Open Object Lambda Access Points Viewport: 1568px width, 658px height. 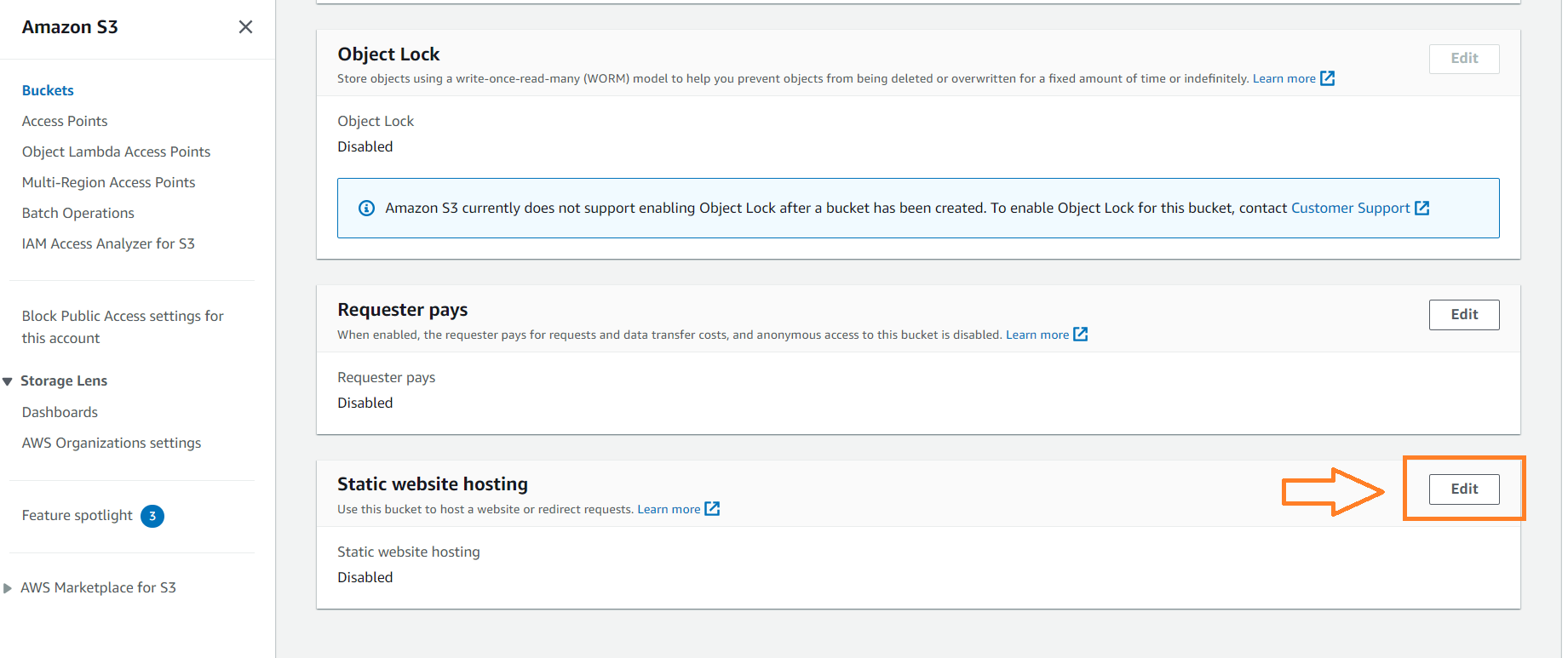coord(116,152)
